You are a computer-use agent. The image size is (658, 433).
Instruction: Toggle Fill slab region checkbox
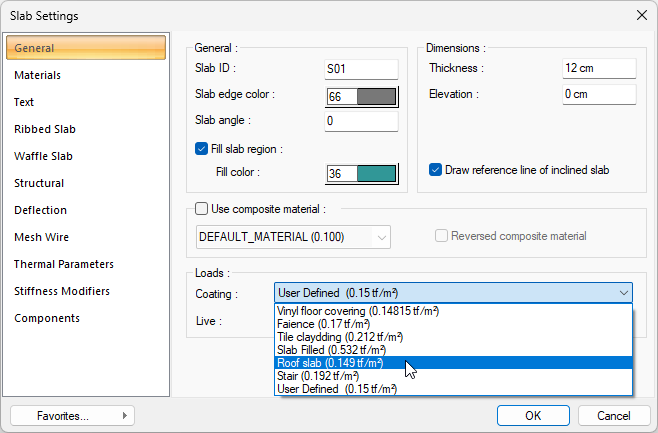pos(202,149)
